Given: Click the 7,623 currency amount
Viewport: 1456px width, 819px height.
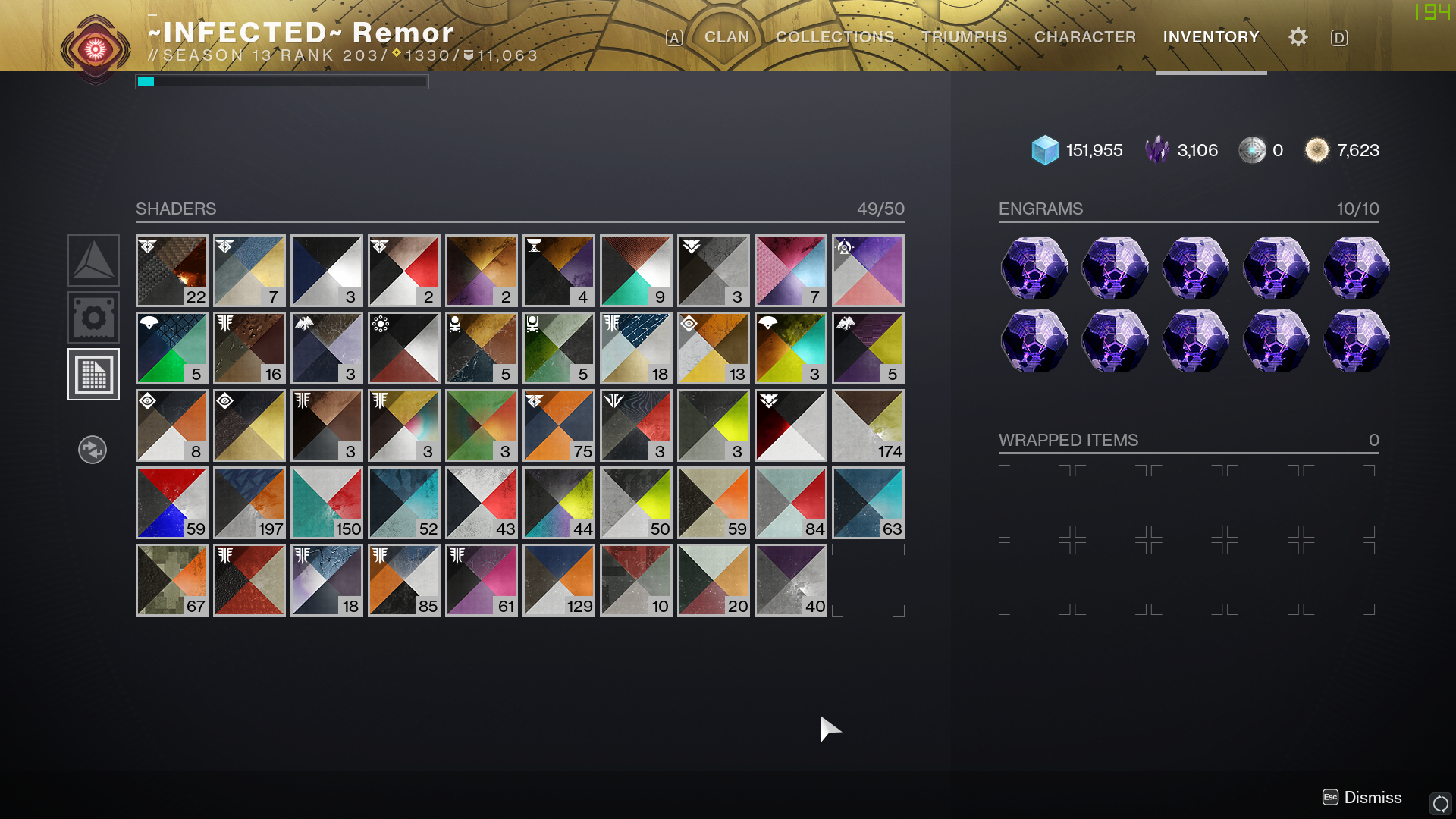Looking at the screenshot, I should click(1358, 150).
